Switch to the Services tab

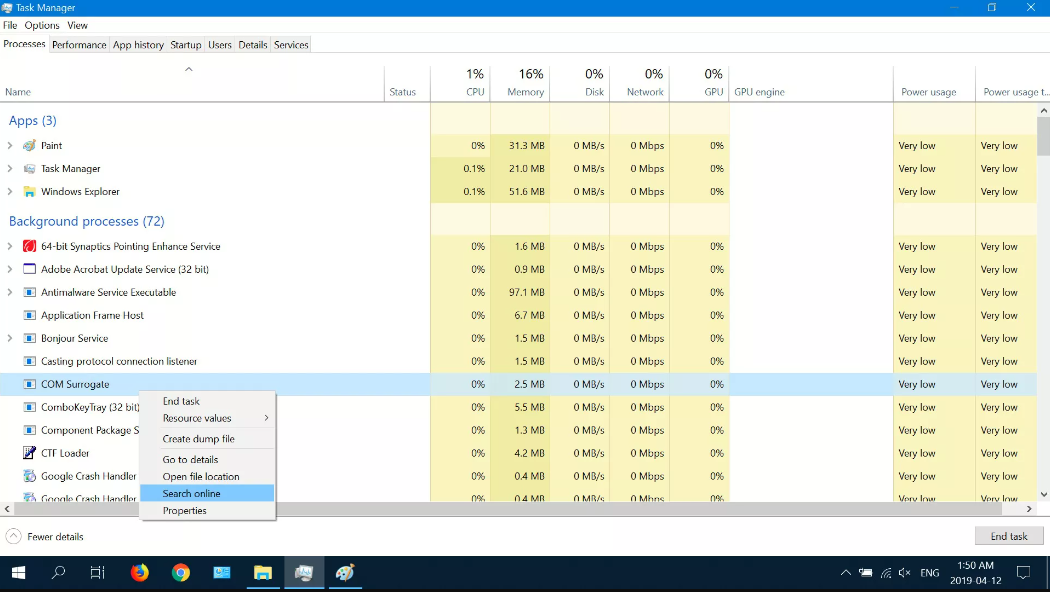[291, 45]
